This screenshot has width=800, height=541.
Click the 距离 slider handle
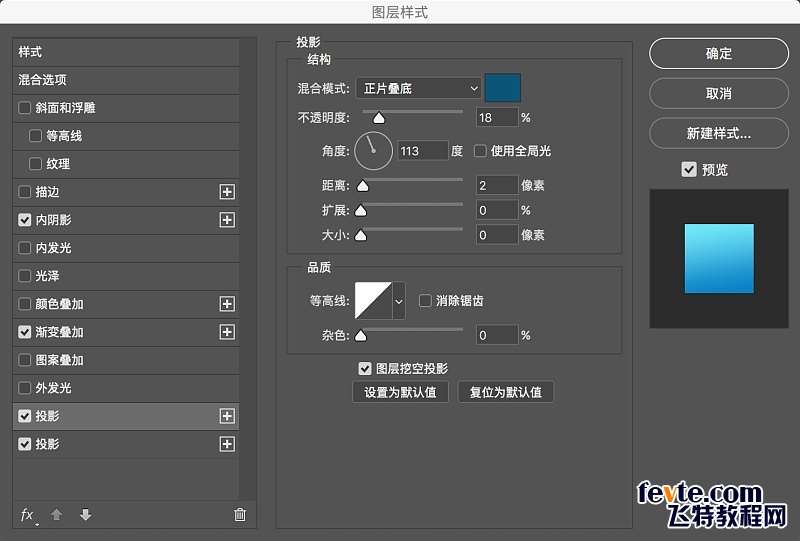363,186
